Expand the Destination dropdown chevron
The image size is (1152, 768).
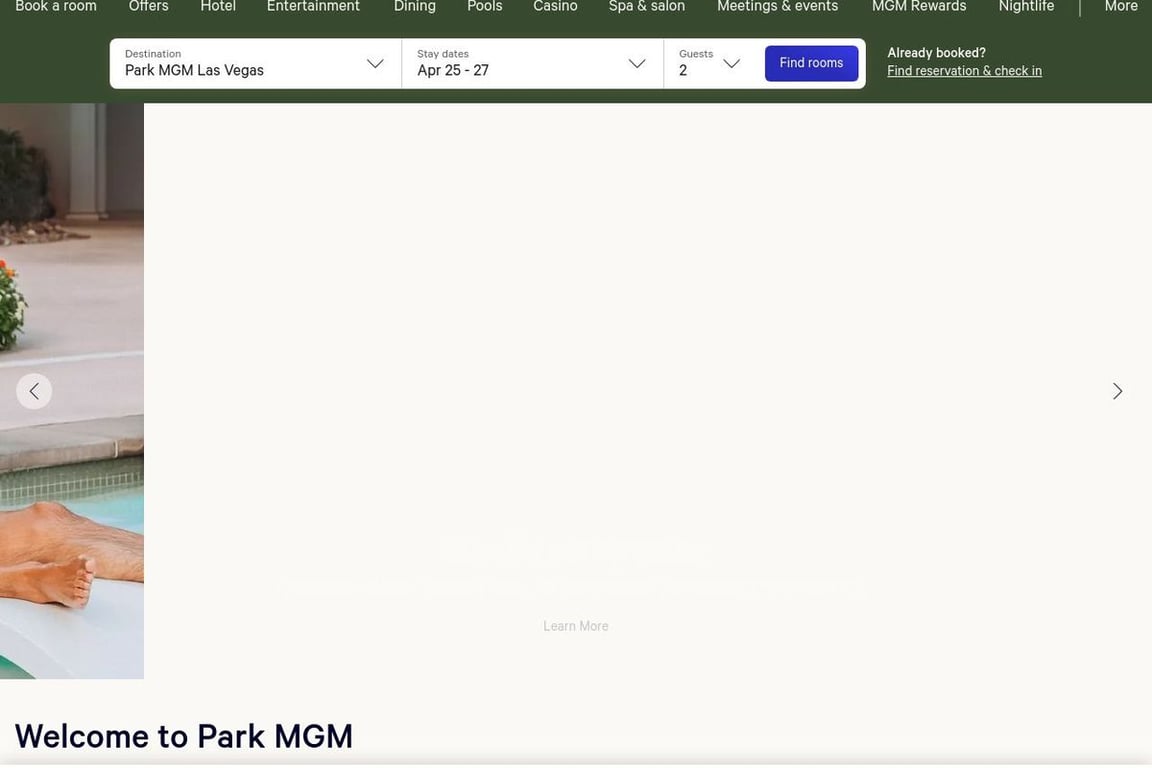(x=375, y=64)
